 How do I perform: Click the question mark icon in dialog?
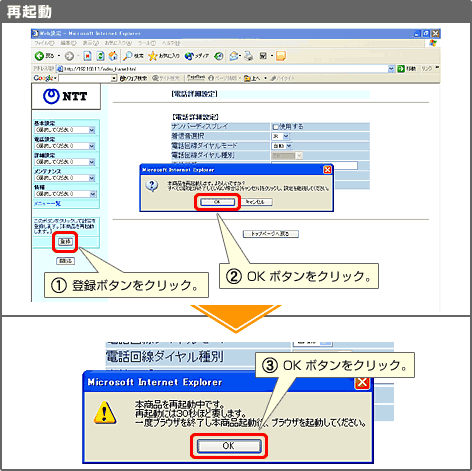(152, 185)
